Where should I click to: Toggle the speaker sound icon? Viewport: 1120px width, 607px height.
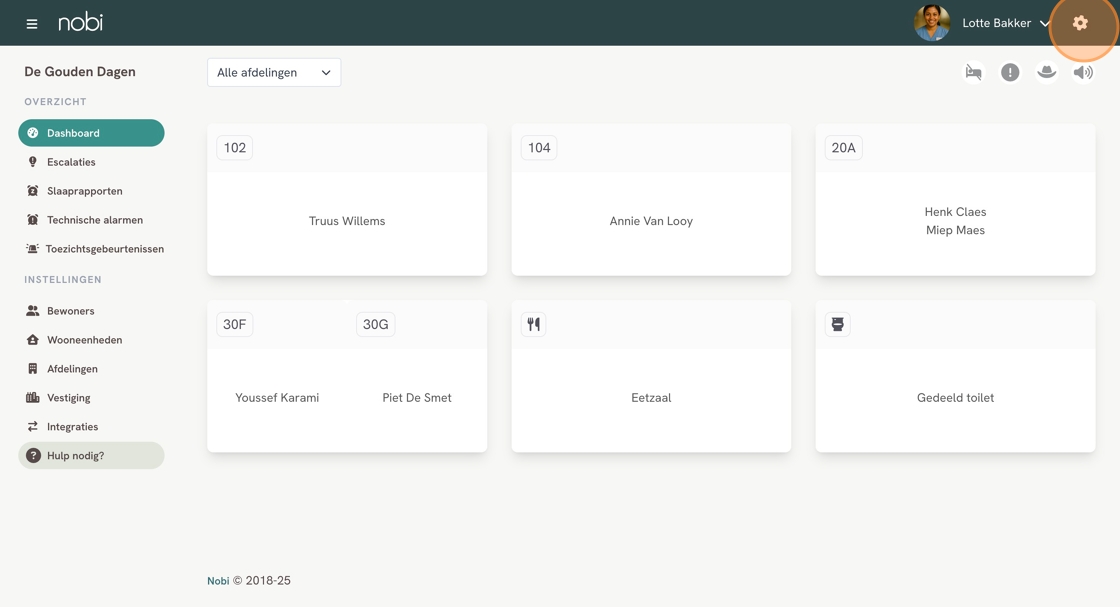point(1083,72)
